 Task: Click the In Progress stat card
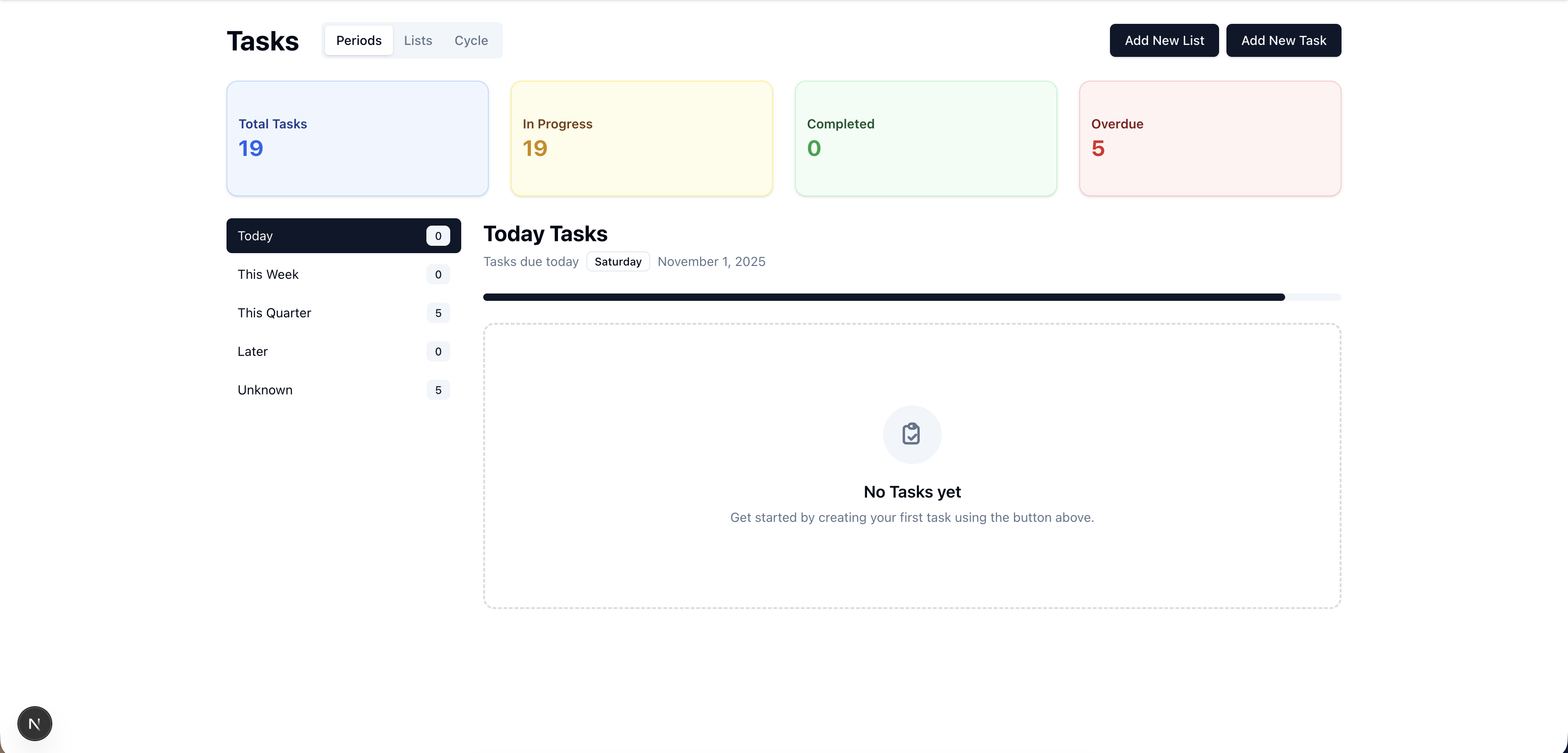tap(641, 138)
